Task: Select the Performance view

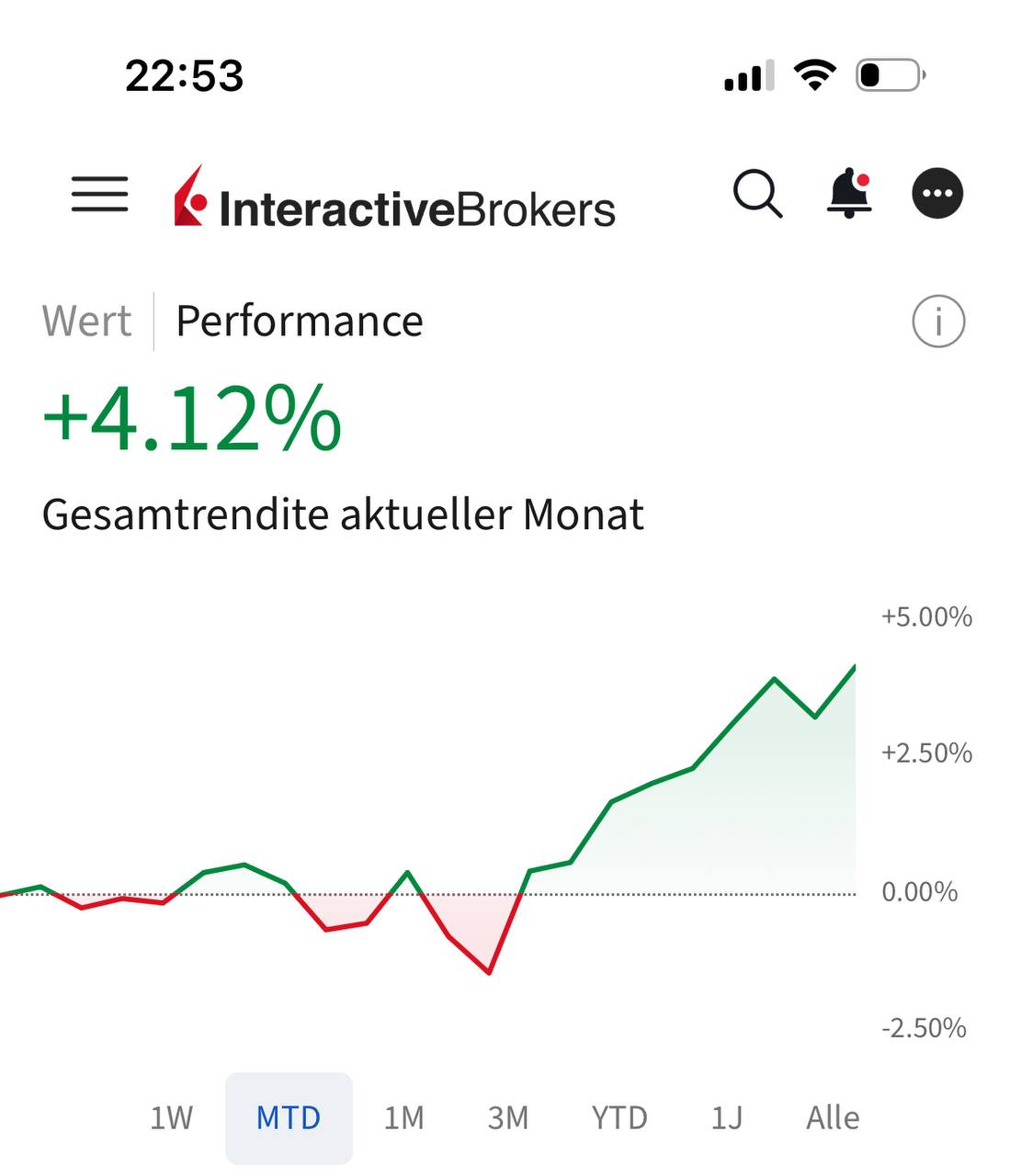Action: (300, 322)
